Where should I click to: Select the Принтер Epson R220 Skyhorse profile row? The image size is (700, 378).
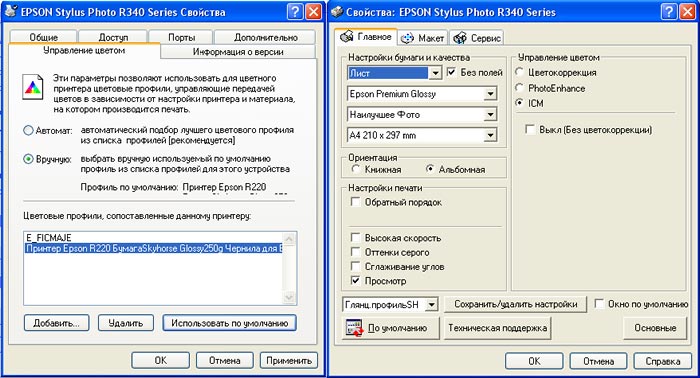pos(154,248)
